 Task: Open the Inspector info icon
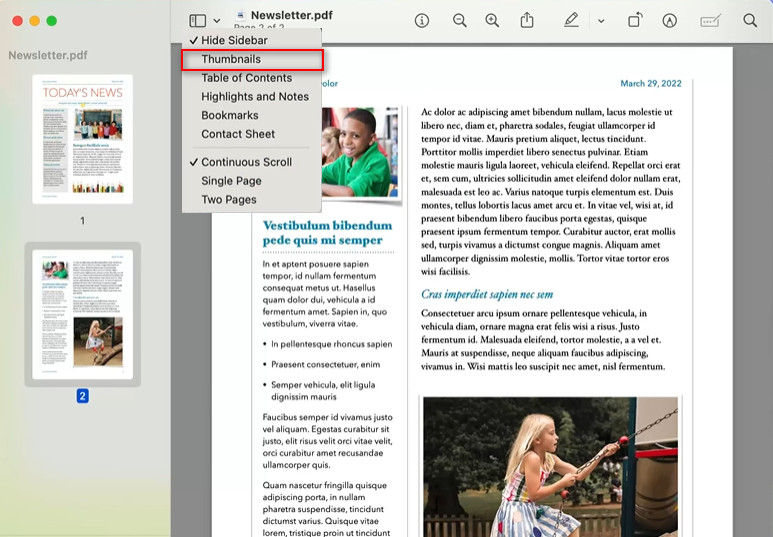click(422, 21)
